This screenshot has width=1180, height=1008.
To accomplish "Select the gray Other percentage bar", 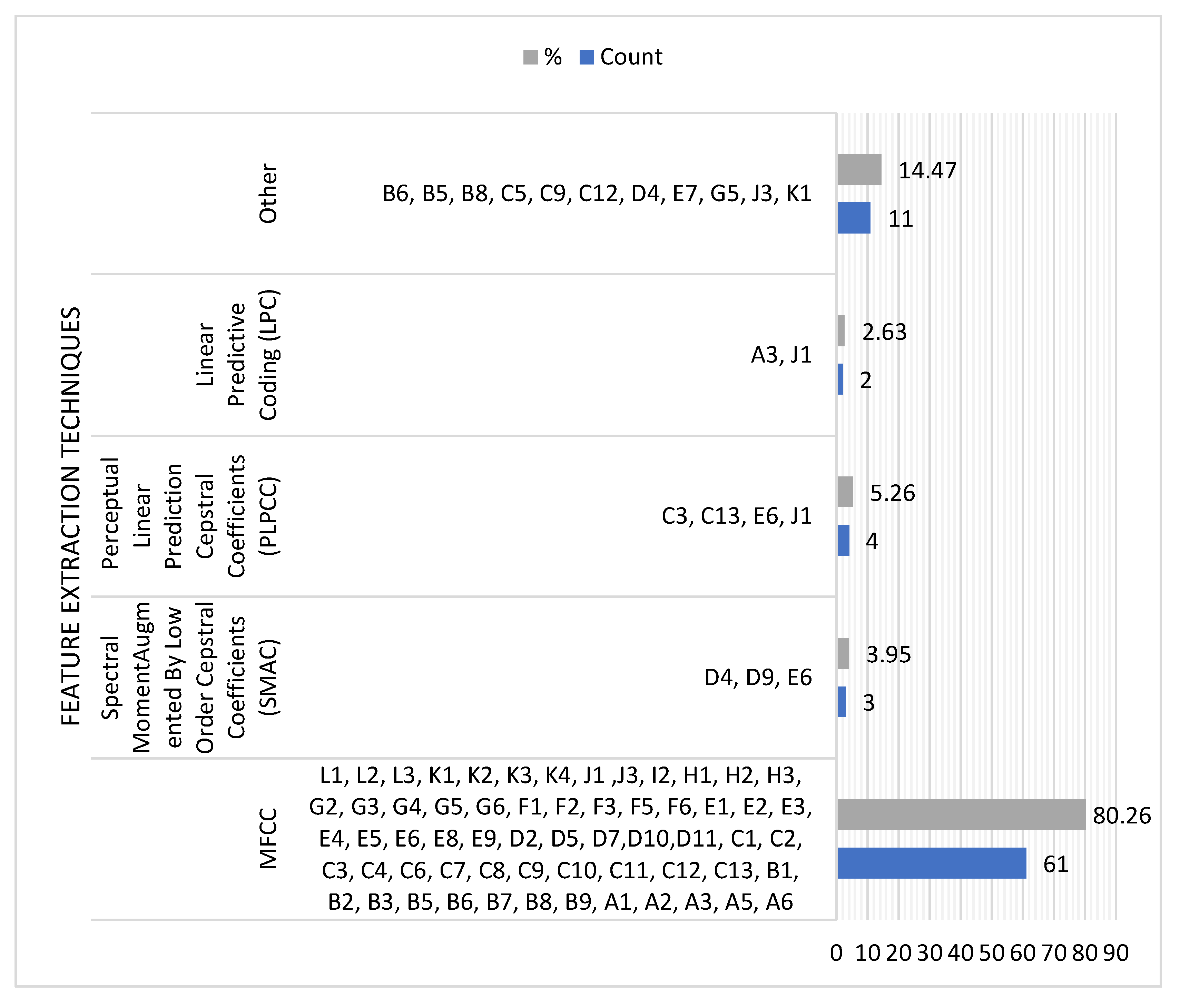I will (859, 170).
